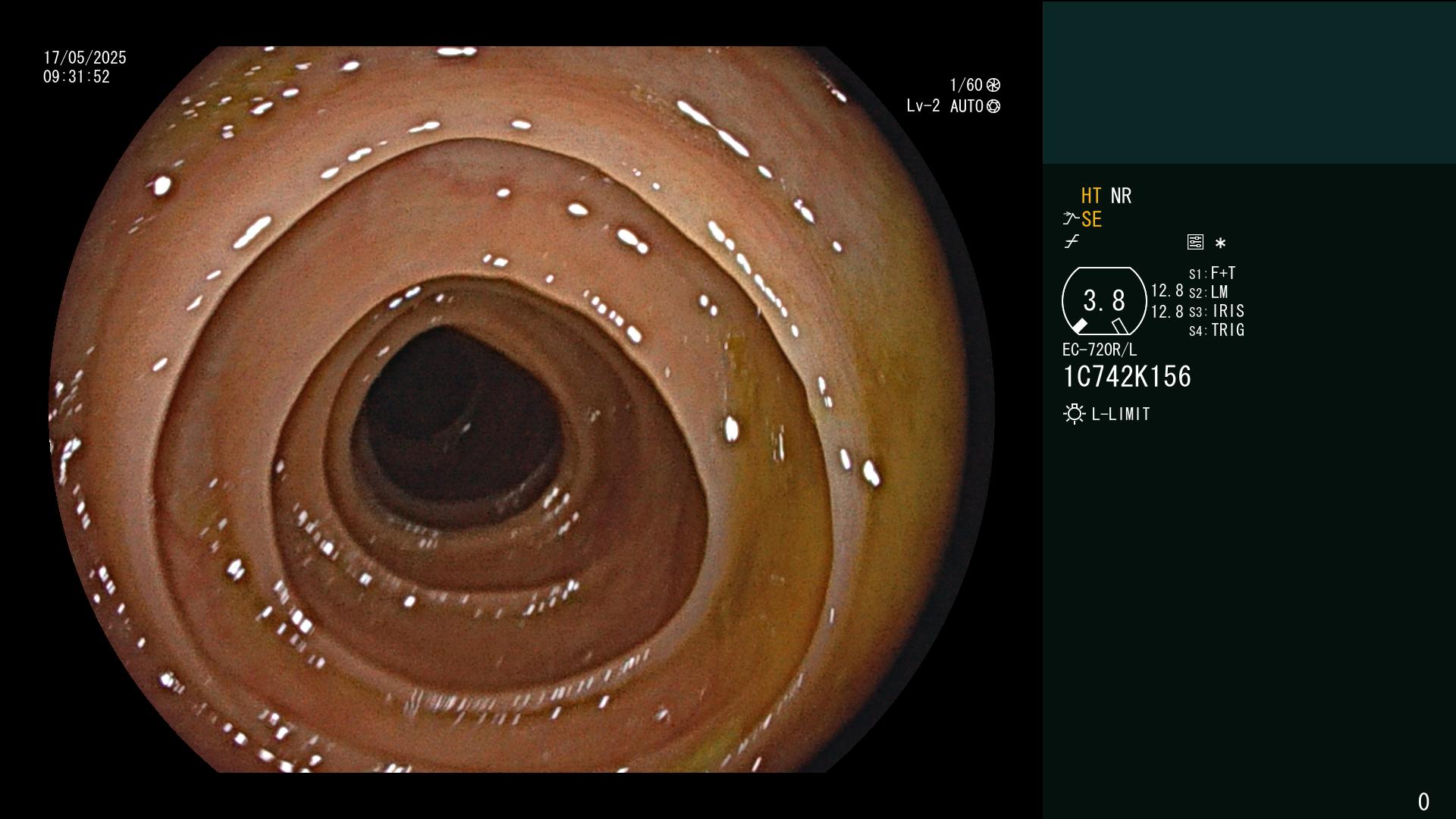The image size is (1456, 819).
Task: Click the AUTO iris mode text
Action: (967, 106)
